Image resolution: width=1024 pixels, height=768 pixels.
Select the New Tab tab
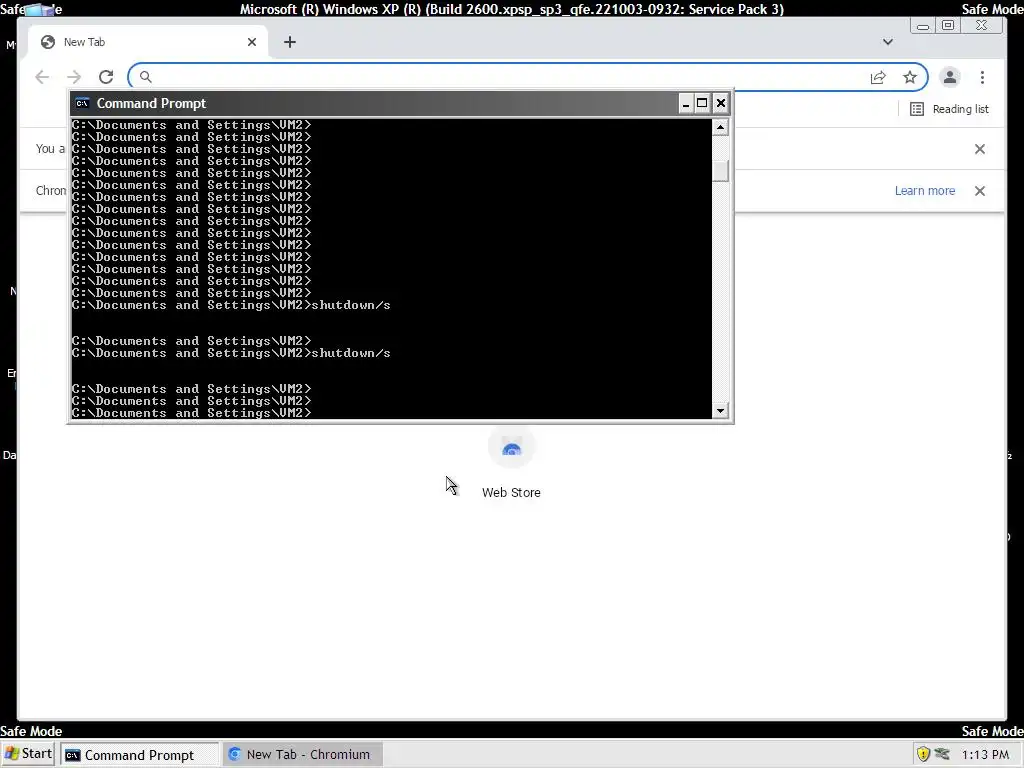point(147,42)
